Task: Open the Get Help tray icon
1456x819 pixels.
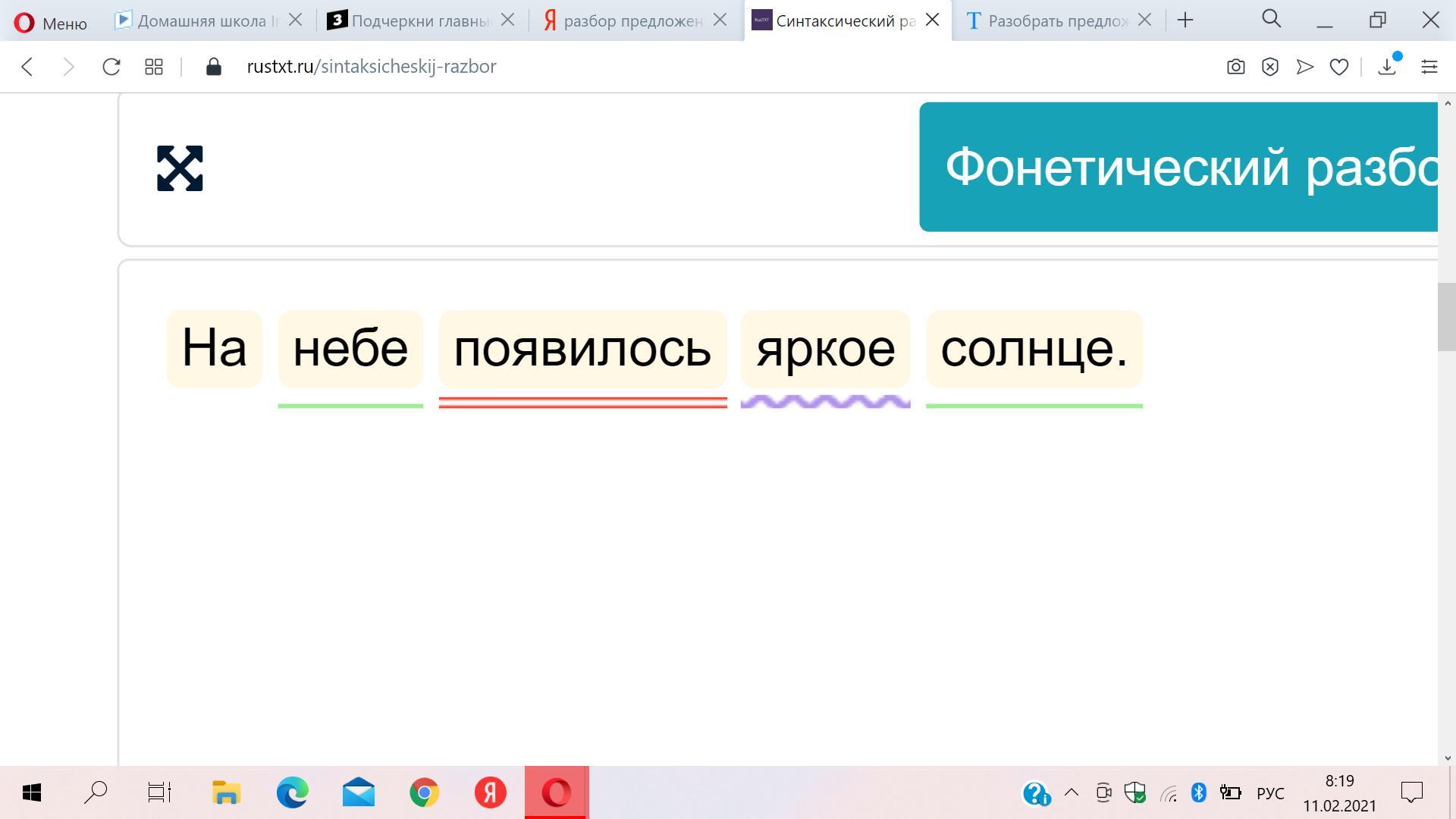Action: point(1037,793)
